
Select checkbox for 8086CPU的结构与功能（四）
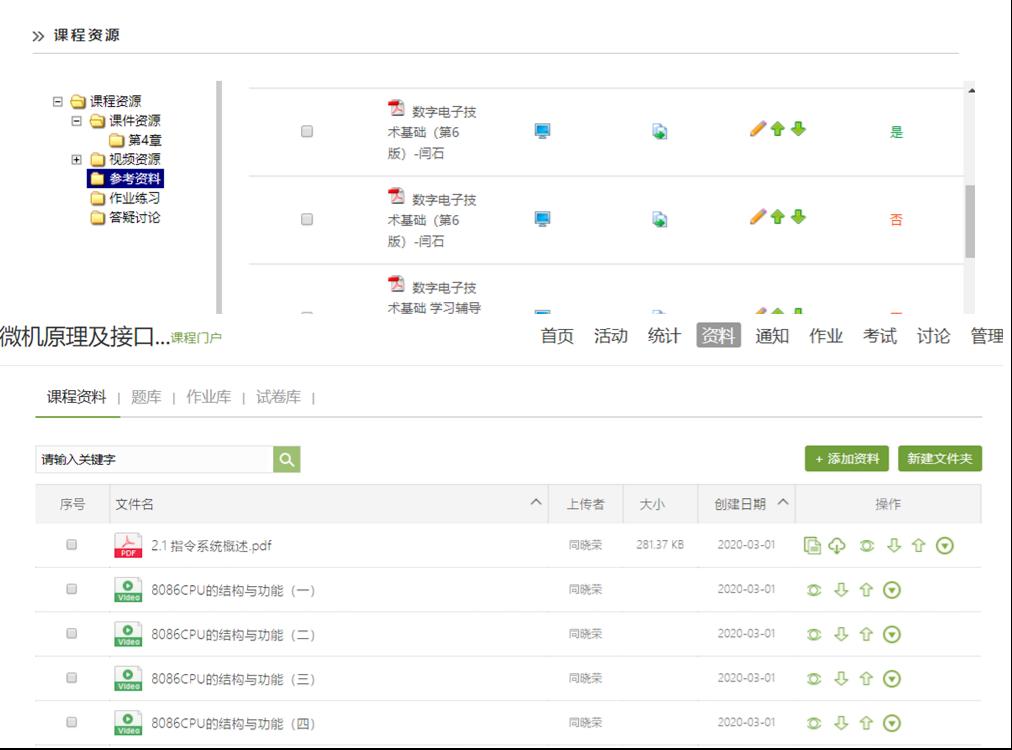coord(71,722)
